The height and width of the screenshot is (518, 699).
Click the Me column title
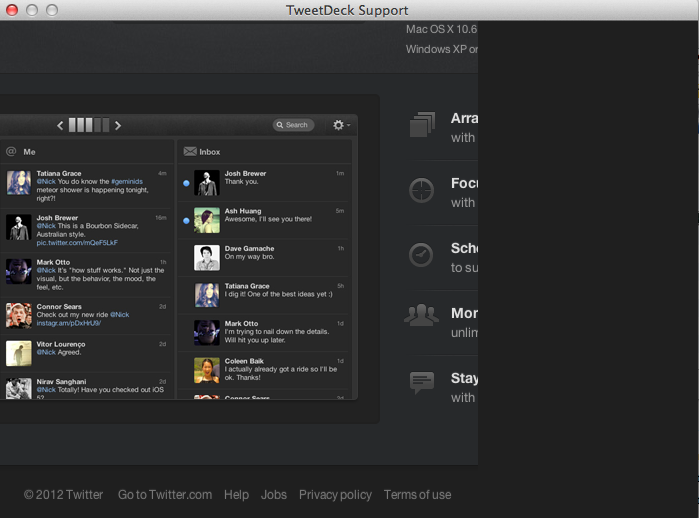pyautogui.click(x=29, y=152)
